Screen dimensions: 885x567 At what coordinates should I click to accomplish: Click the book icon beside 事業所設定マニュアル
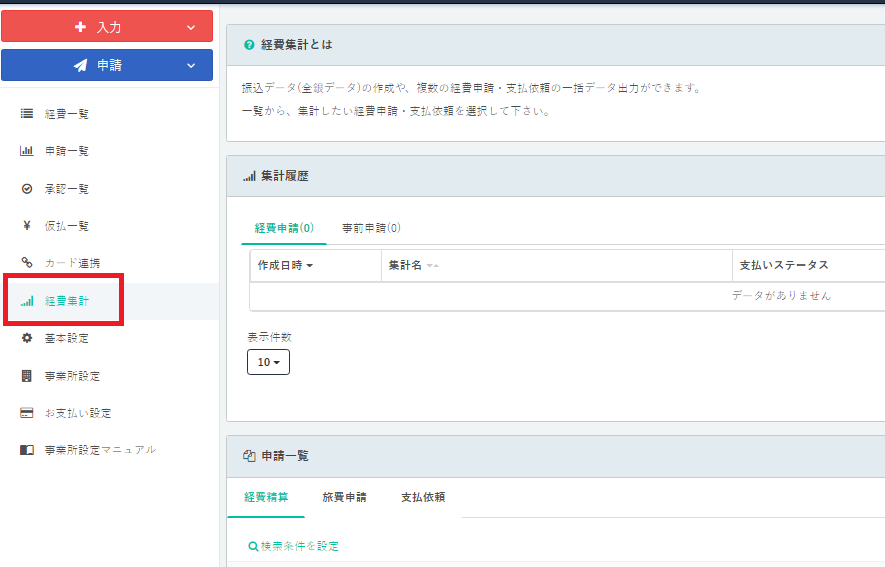(27, 450)
